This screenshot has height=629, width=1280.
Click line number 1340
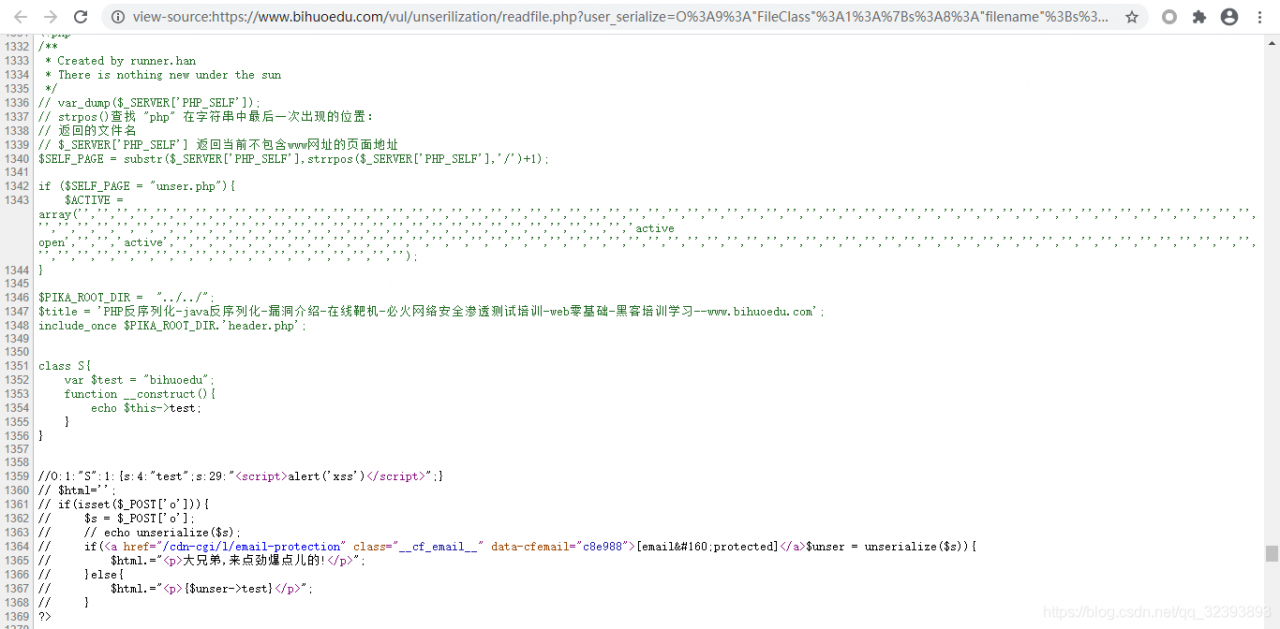click(x=16, y=159)
